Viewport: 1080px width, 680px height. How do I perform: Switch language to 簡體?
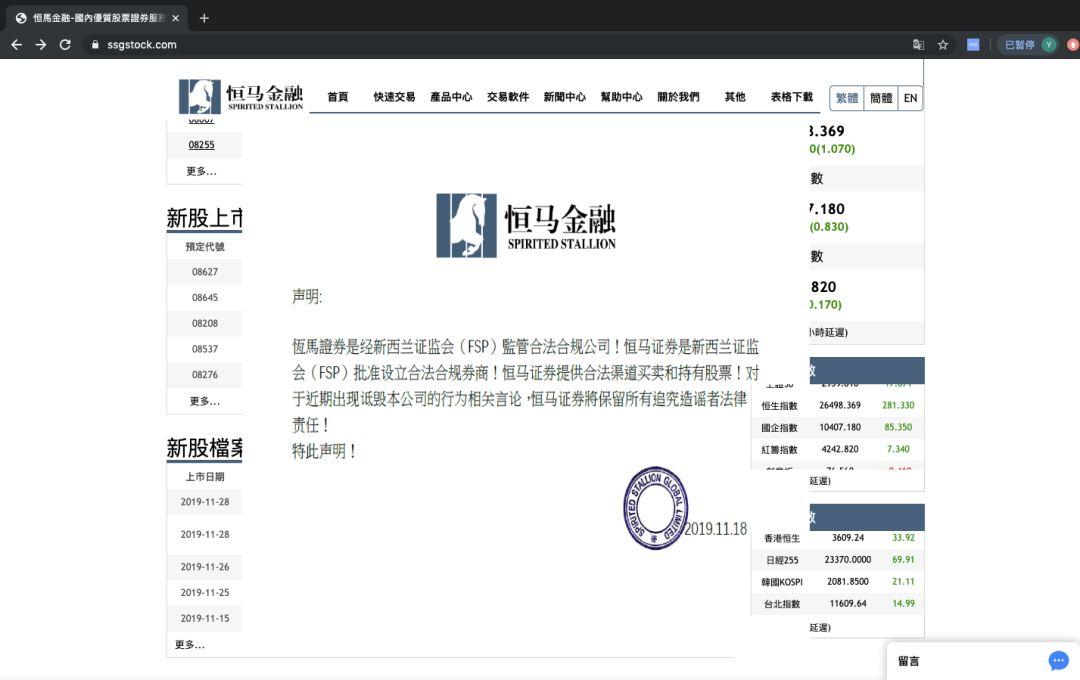(x=881, y=98)
